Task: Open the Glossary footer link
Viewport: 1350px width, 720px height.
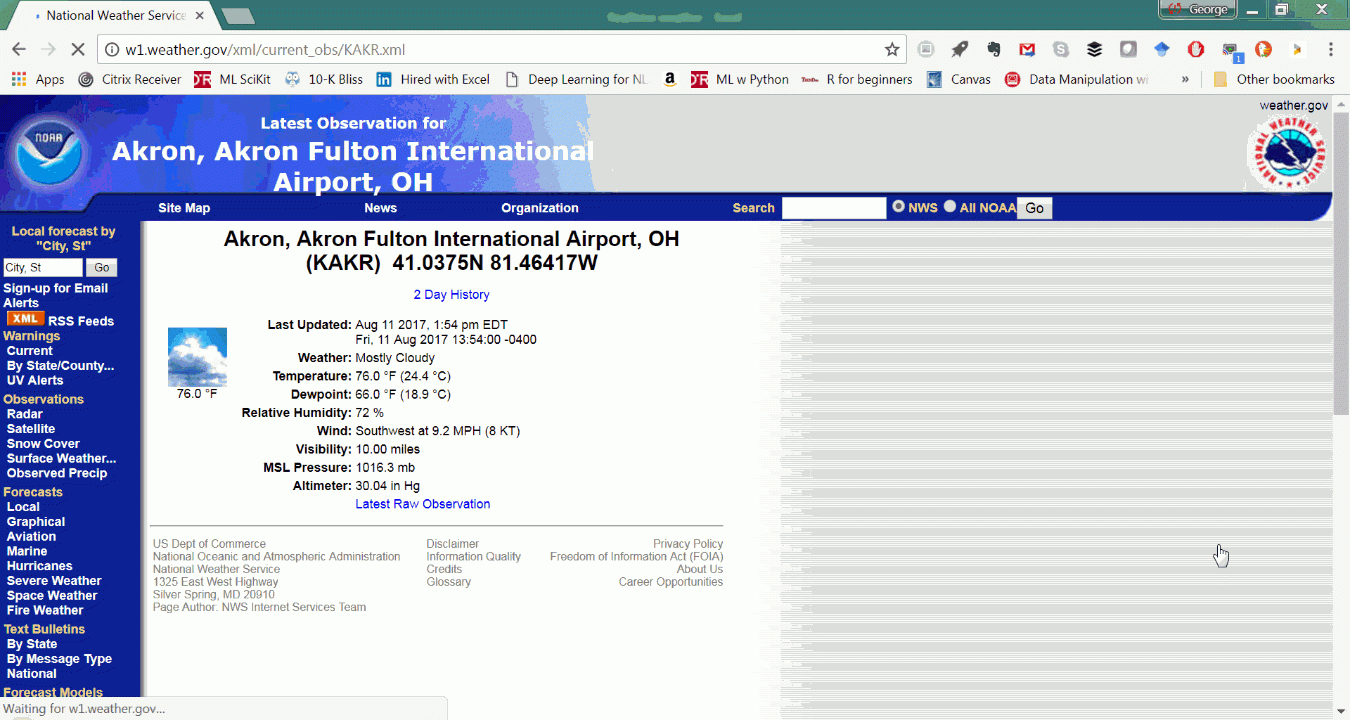Action: [x=448, y=582]
